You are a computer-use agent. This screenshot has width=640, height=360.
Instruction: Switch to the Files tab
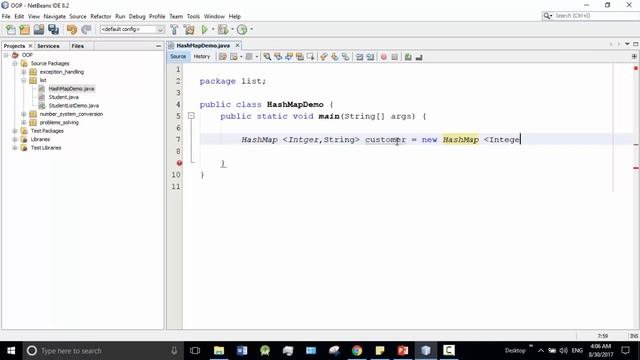point(78,46)
